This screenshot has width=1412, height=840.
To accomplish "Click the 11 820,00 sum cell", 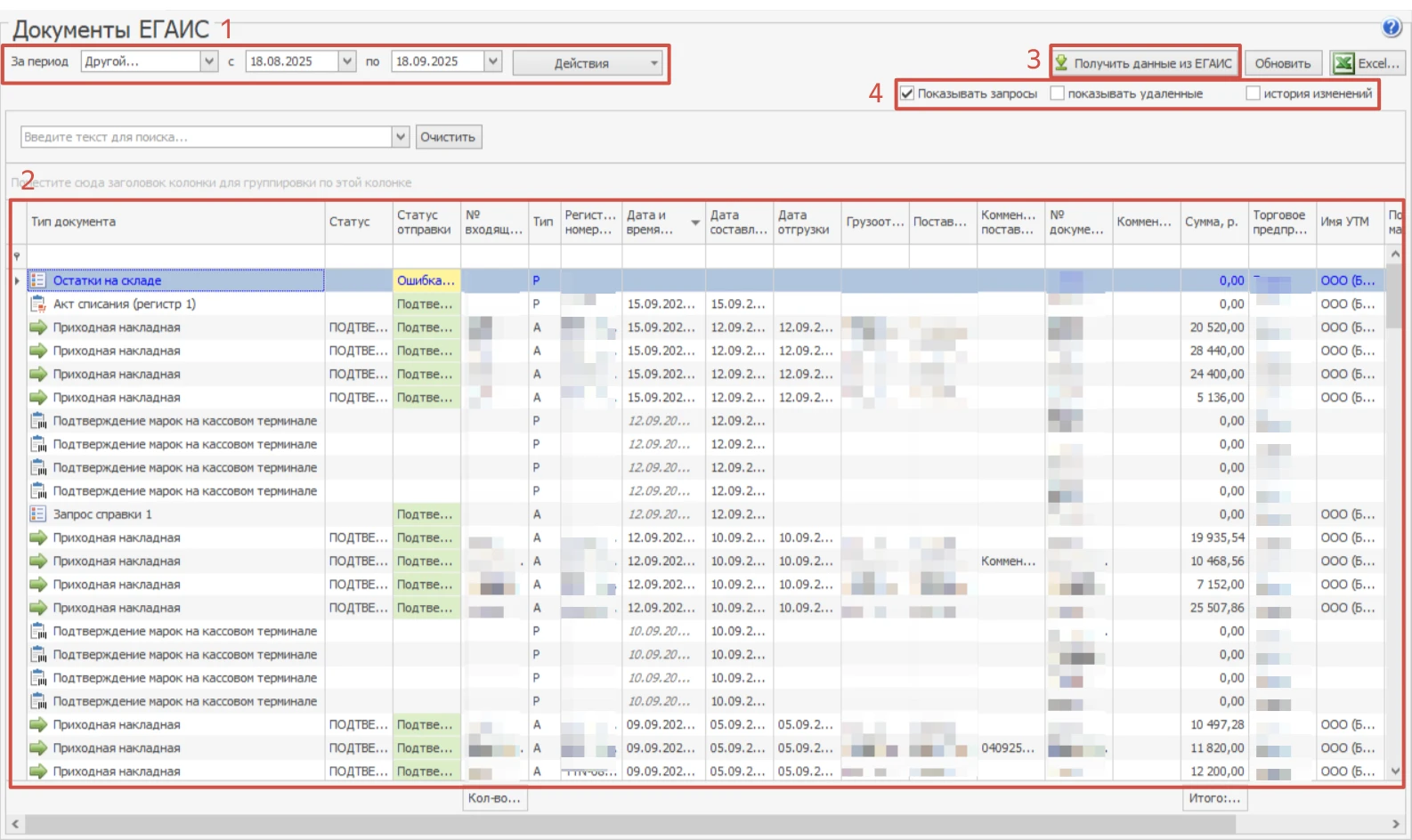I will [x=1213, y=748].
